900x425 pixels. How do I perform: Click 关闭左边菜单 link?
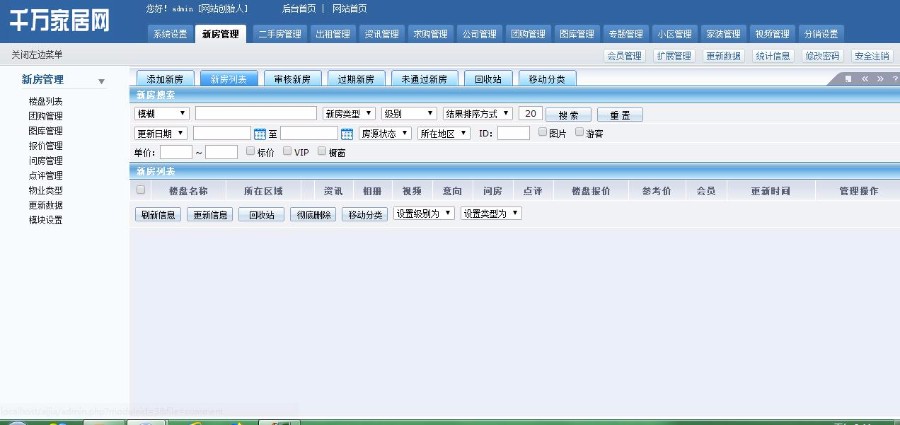[37, 55]
